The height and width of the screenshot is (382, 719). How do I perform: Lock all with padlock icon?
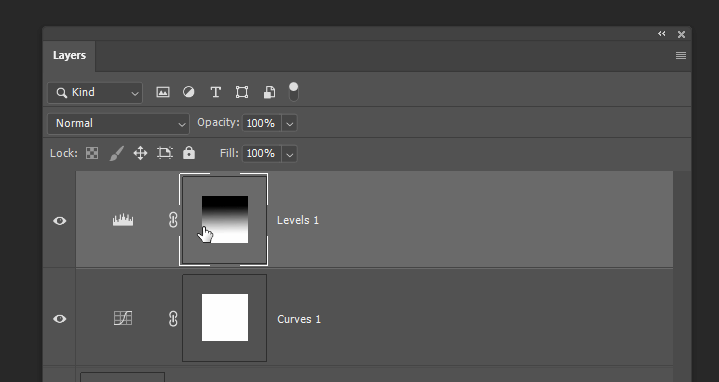click(189, 153)
